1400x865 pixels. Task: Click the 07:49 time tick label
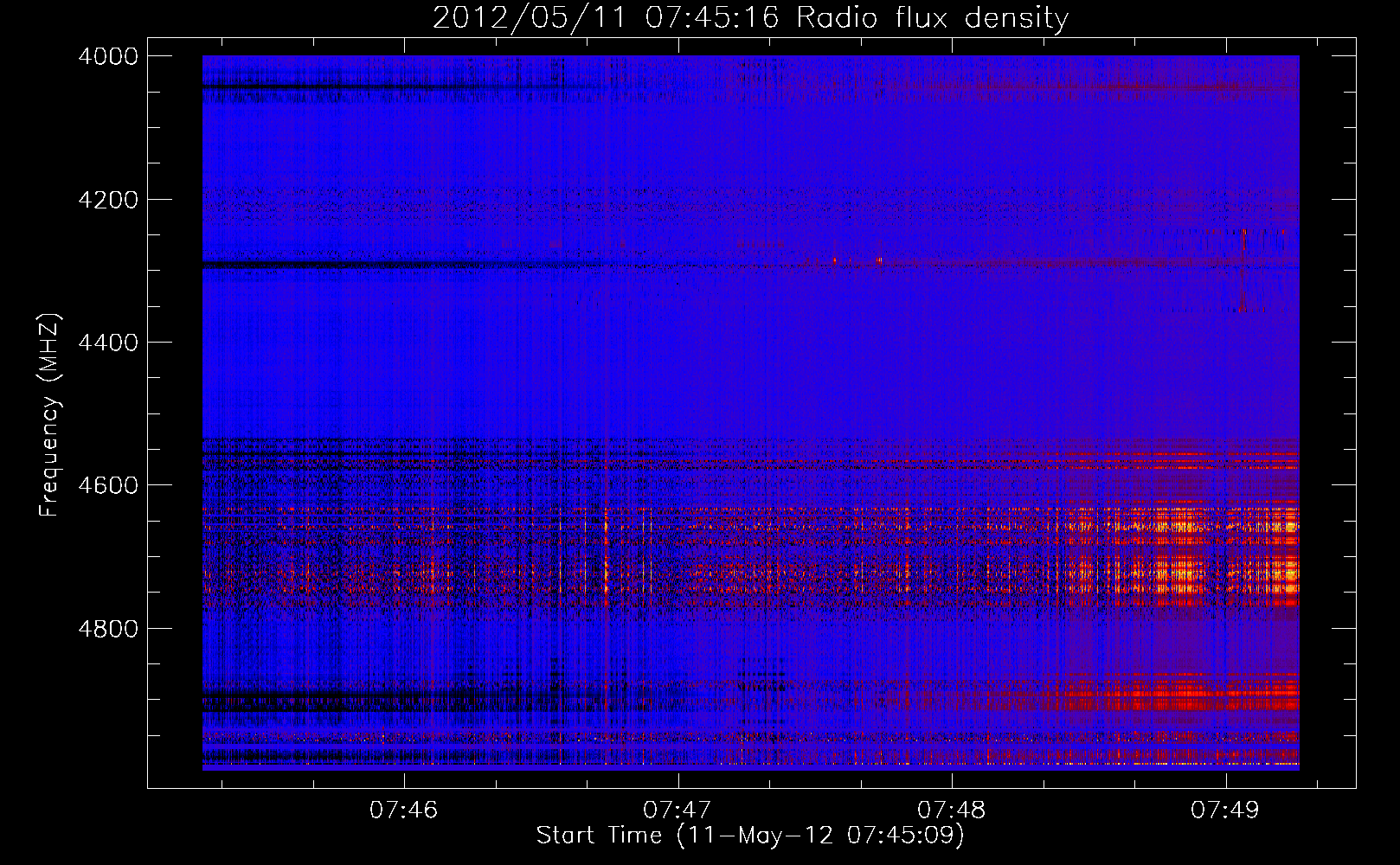coord(1225,810)
